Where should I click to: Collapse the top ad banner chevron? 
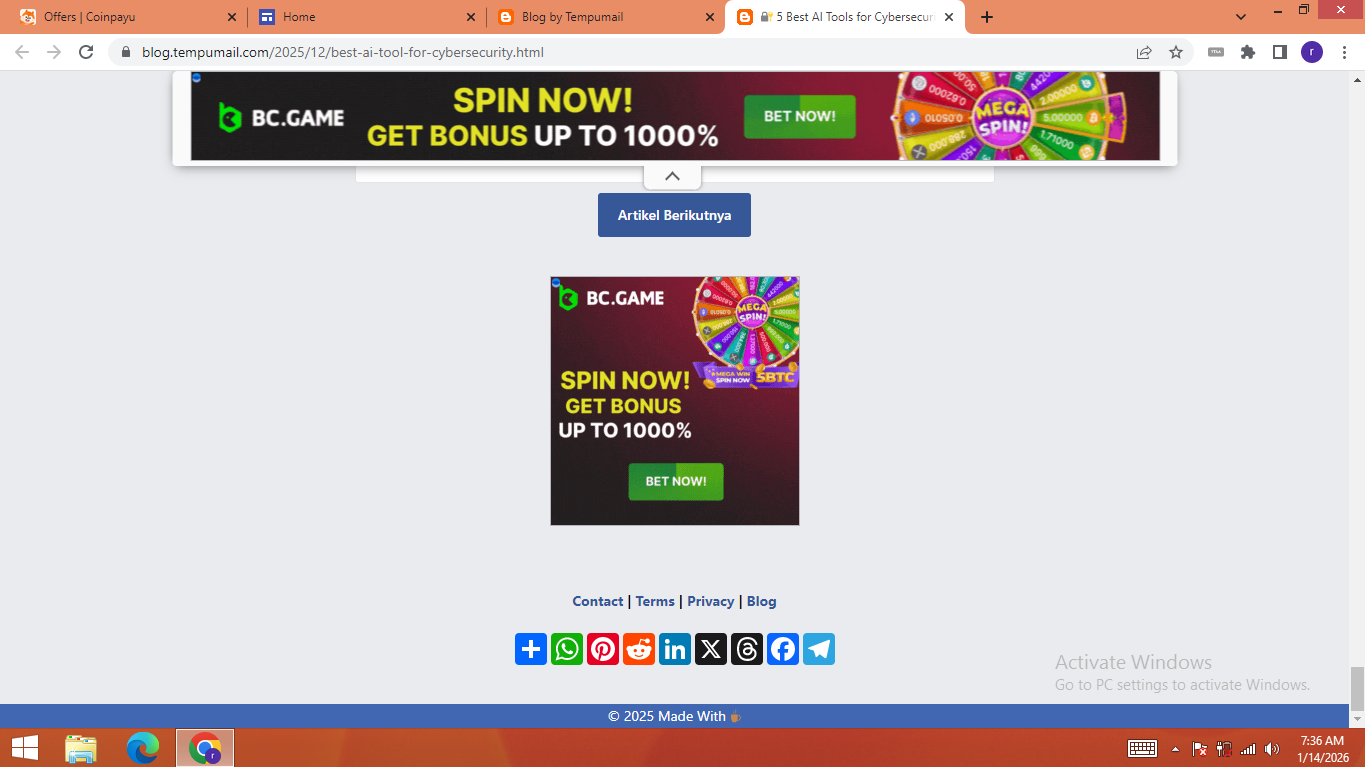[672, 176]
